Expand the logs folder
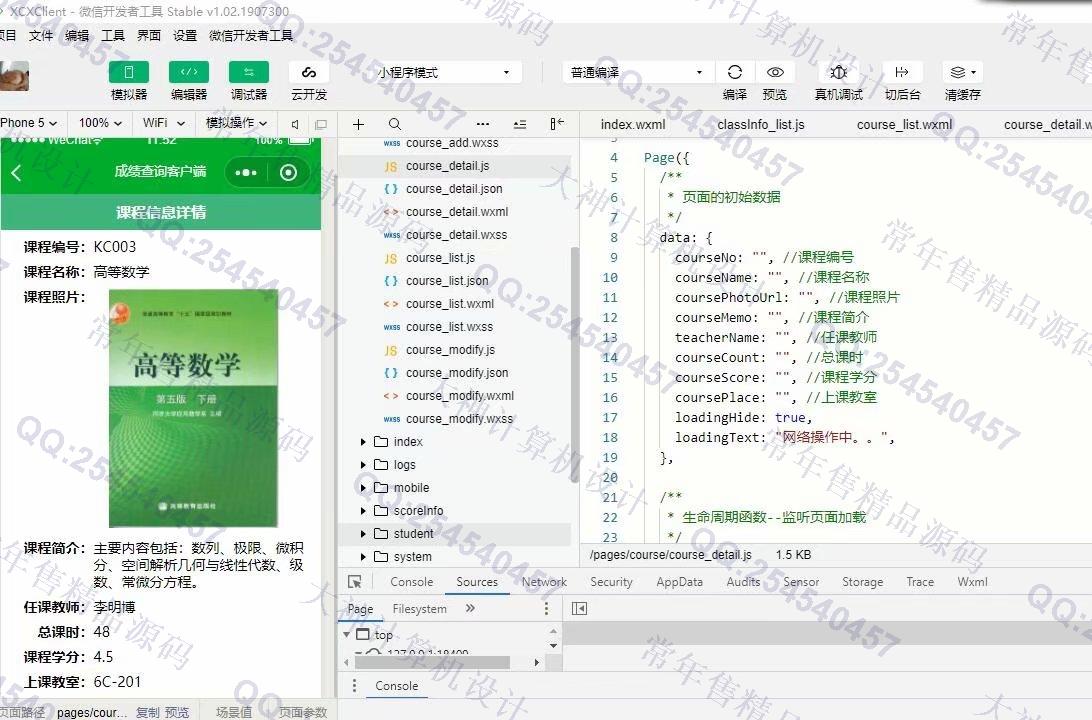This screenshot has height=720, width=1092. point(363,465)
